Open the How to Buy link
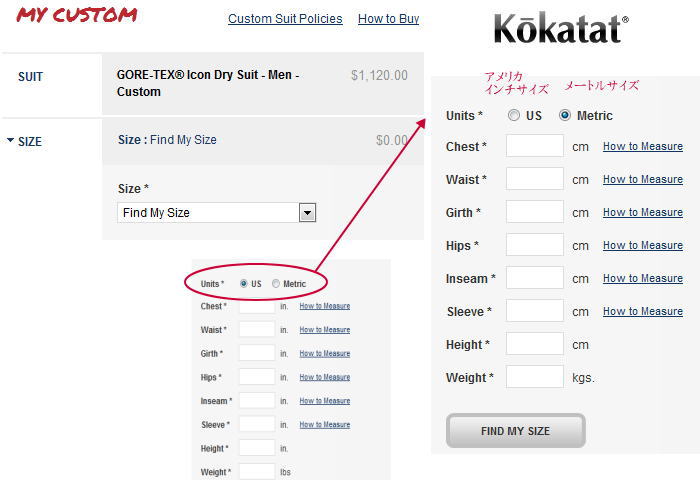Image resolution: width=700 pixels, height=480 pixels. click(x=388, y=19)
